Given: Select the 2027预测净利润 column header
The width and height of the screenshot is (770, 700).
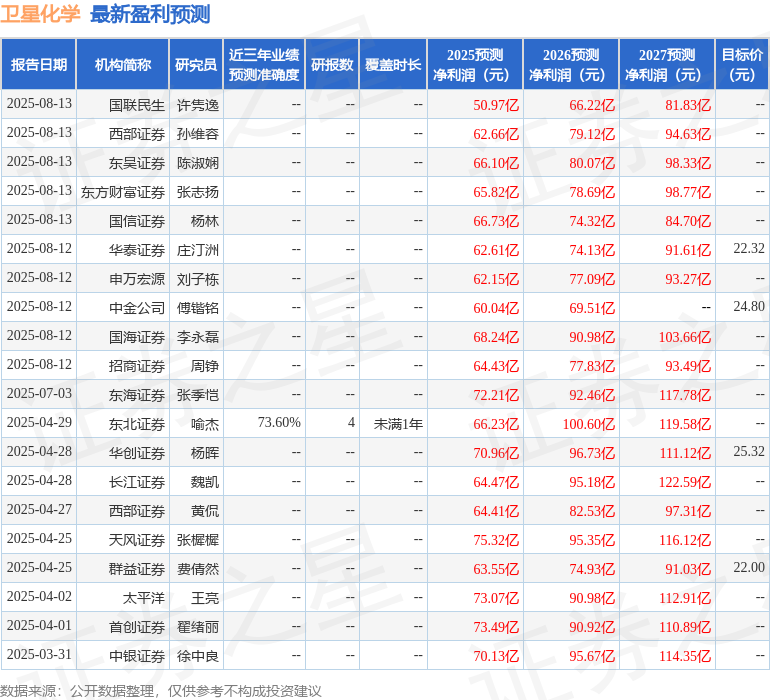Looking at the screenshot, I should 667,65.
